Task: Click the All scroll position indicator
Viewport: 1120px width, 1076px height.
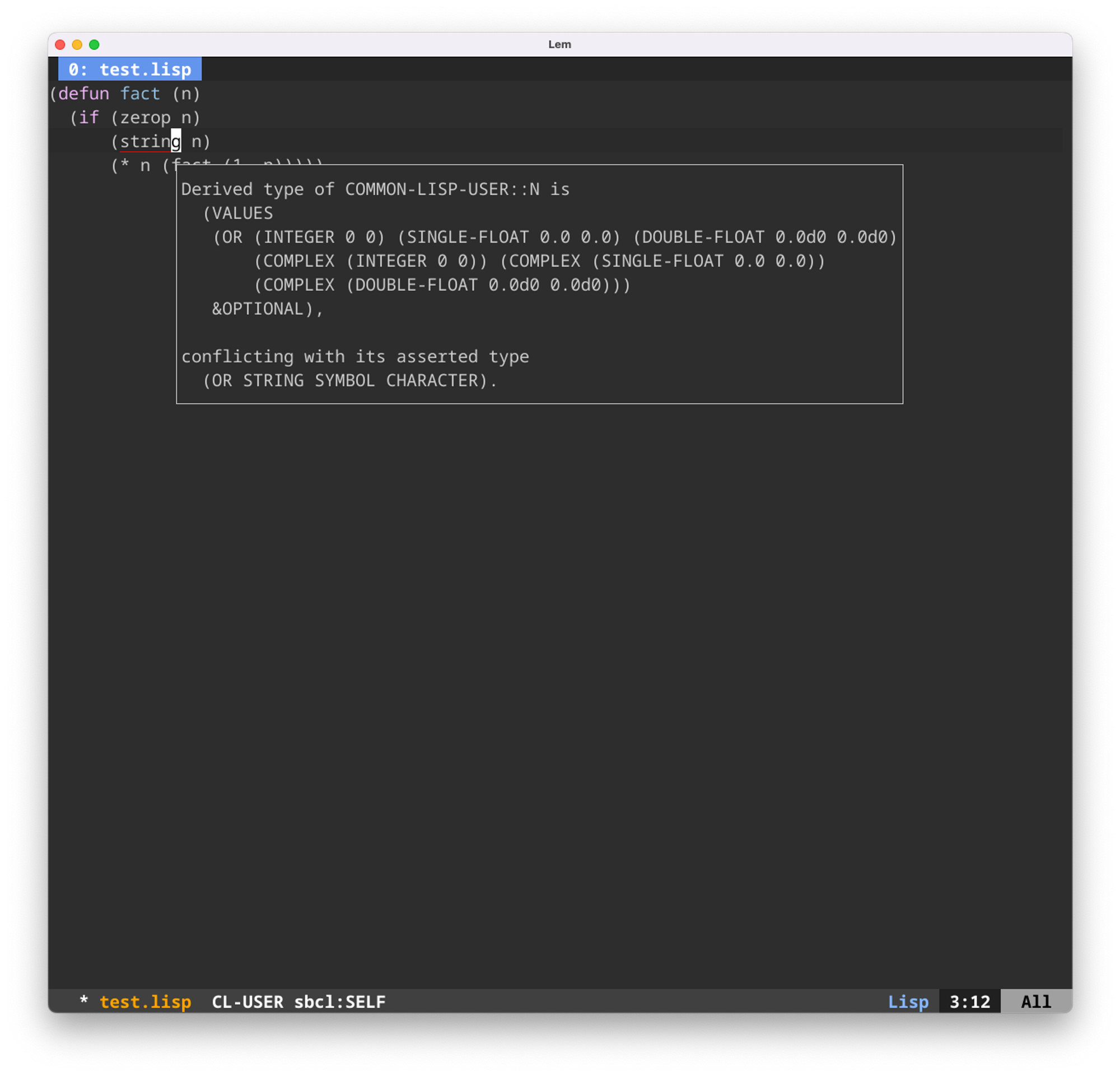Action: pyautogui.click(x=1035, y=1002)
